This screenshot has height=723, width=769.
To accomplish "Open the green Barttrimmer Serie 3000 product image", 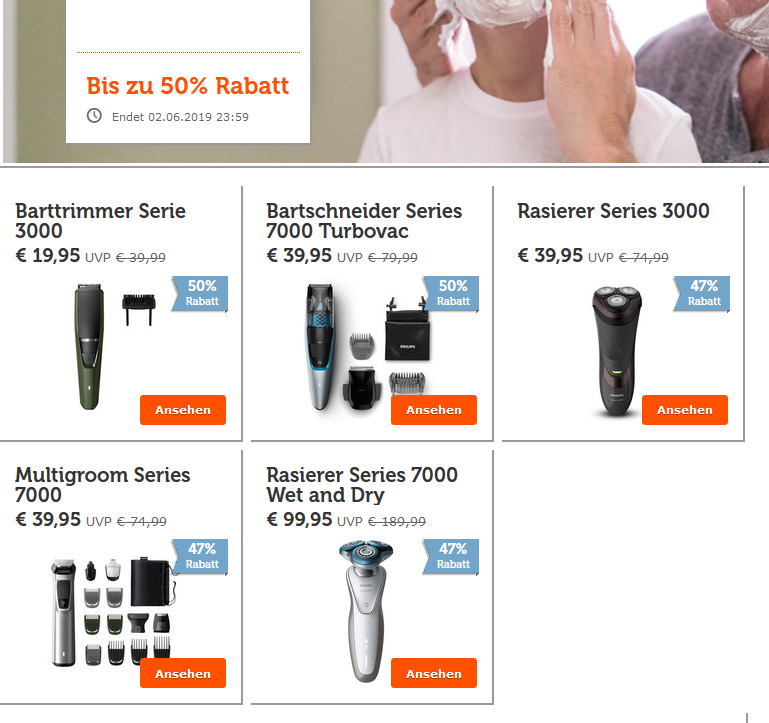I will [89, 346].
